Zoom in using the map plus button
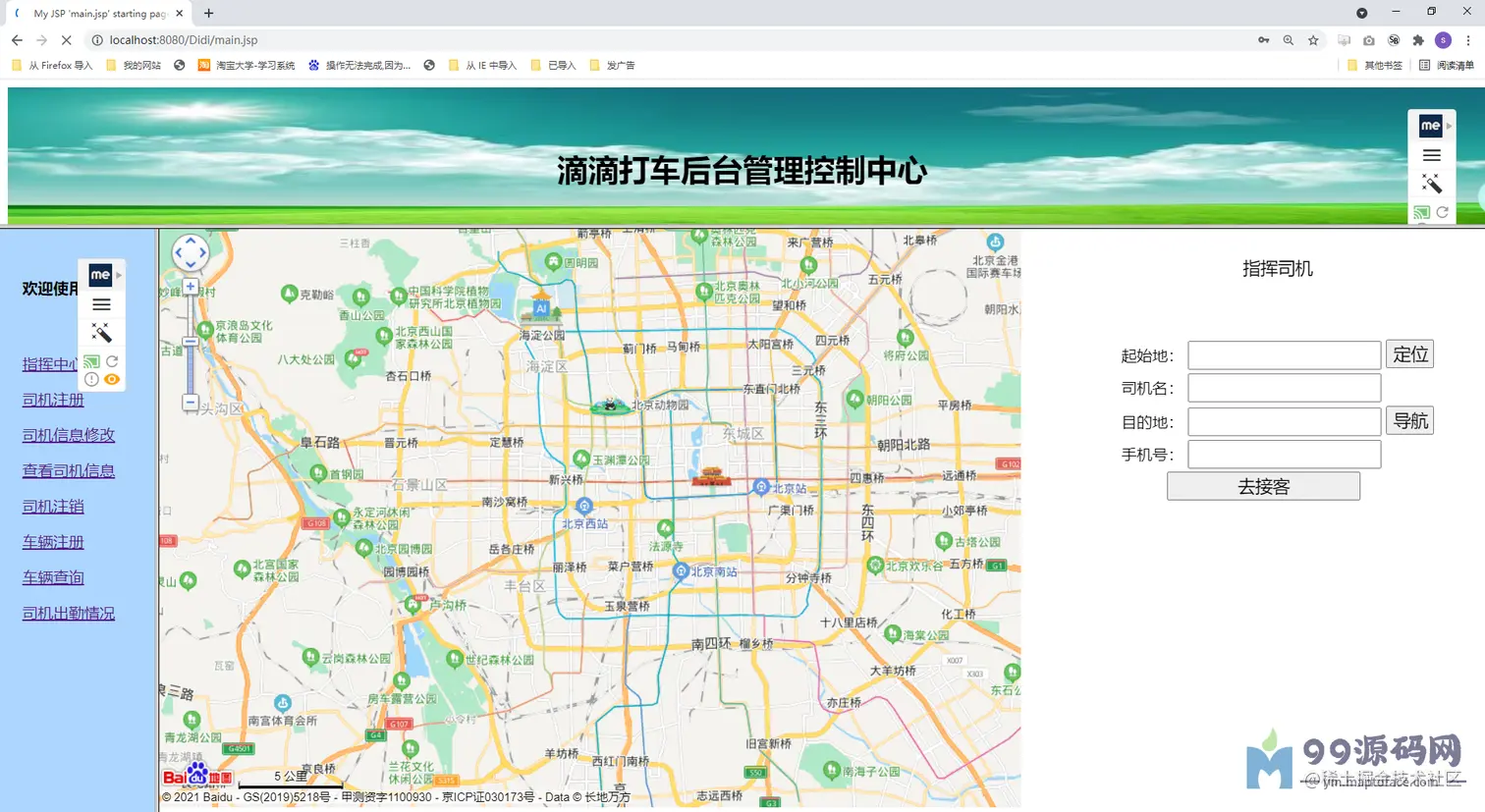Screen dimensions: 1485x812 pos(191,288)
